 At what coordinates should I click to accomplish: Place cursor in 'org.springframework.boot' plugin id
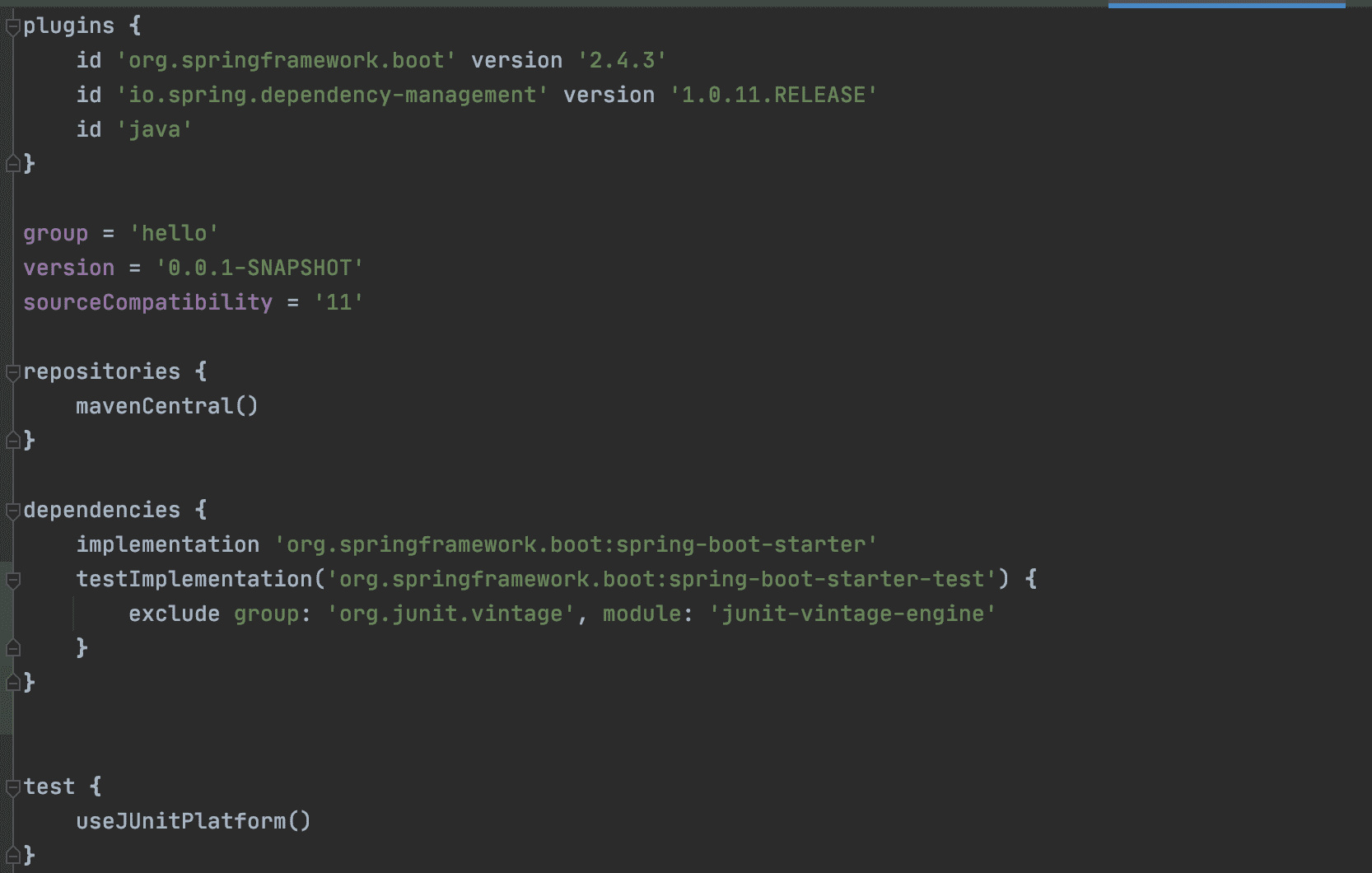286,60
